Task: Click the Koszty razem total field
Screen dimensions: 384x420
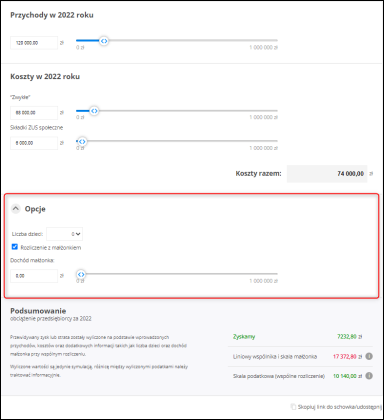Action: [327, 174]
